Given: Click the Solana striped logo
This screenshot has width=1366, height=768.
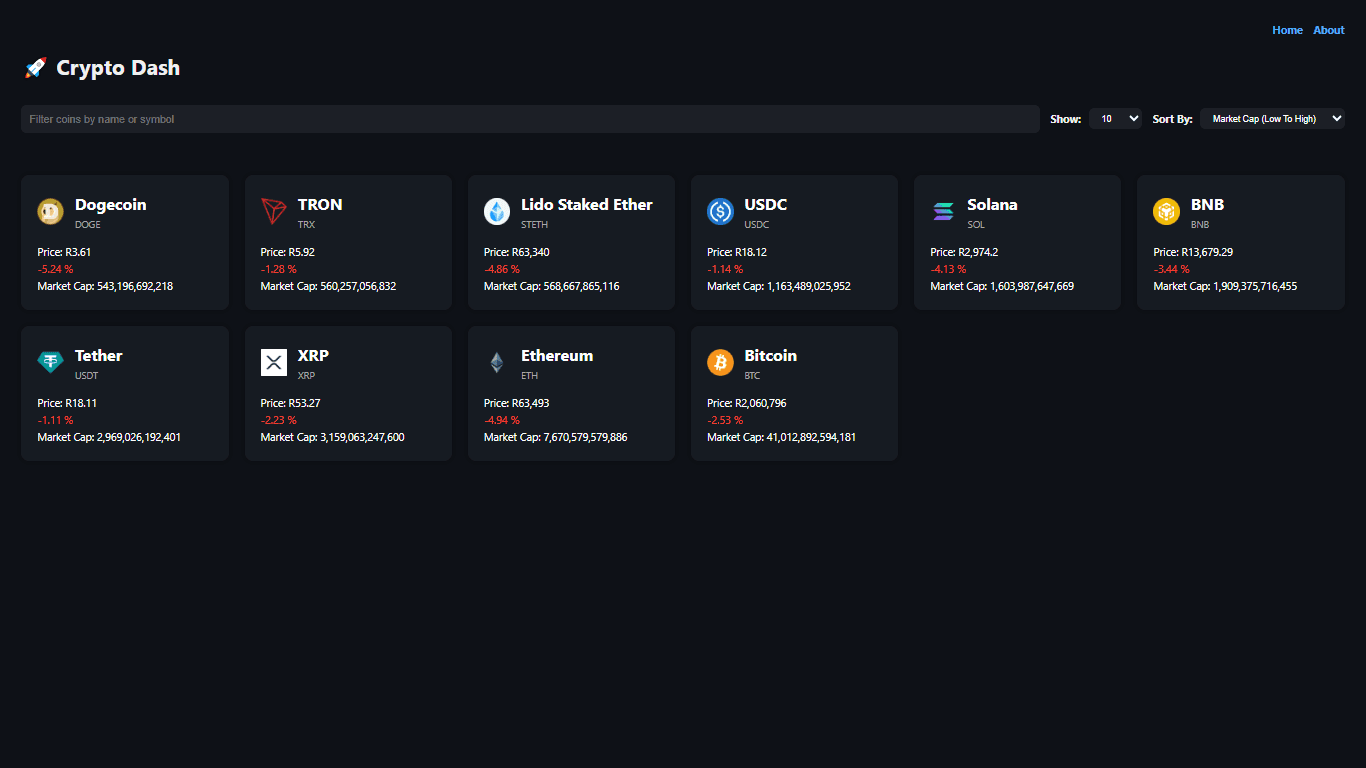Looking at the screenshot, I should (943, 211).
